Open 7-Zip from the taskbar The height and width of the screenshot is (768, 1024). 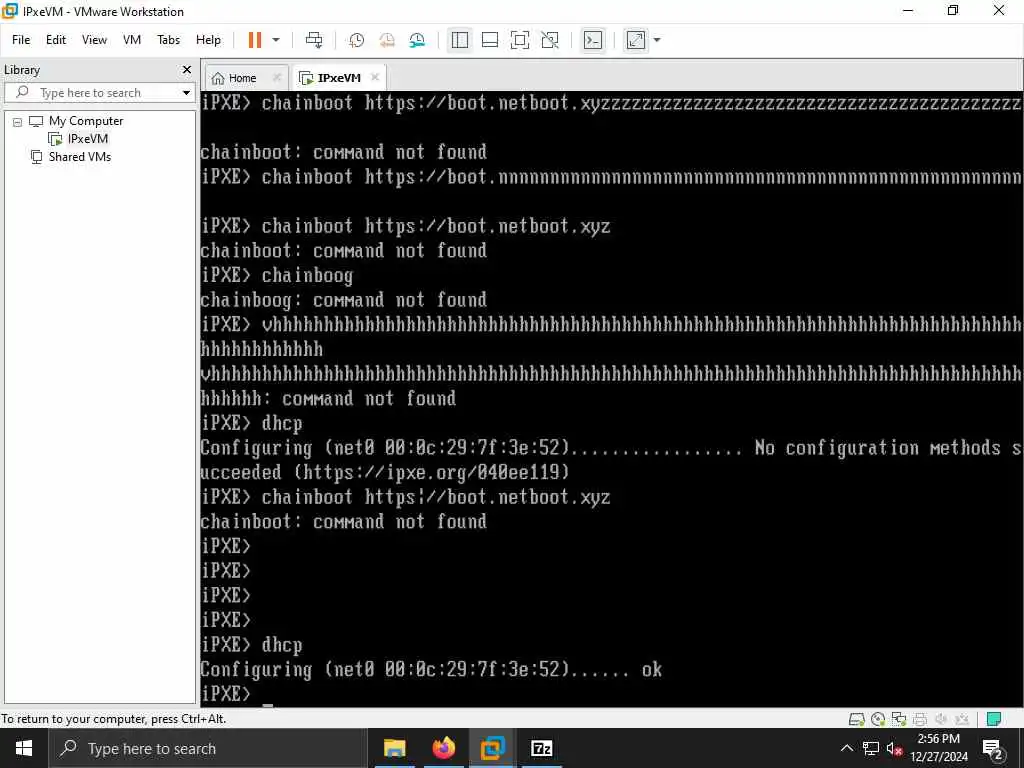pos(541,748)
